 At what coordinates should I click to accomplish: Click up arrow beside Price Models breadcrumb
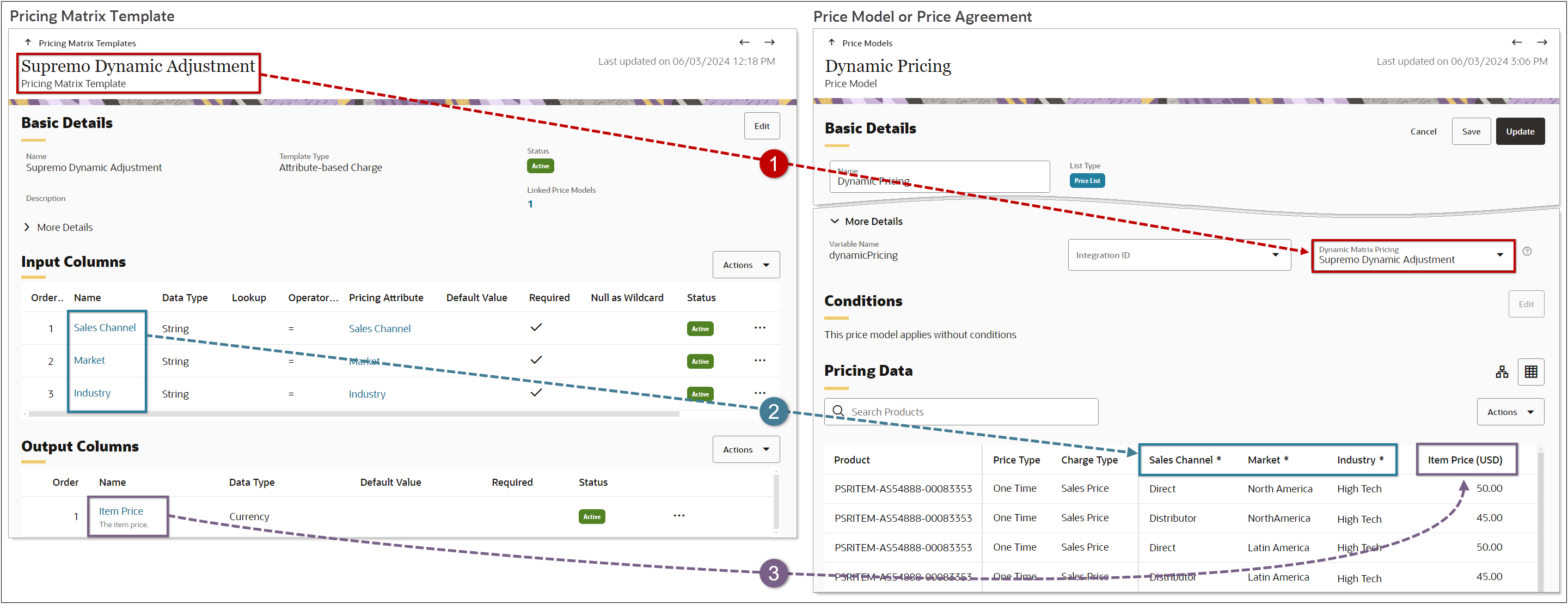pos(831,42)
